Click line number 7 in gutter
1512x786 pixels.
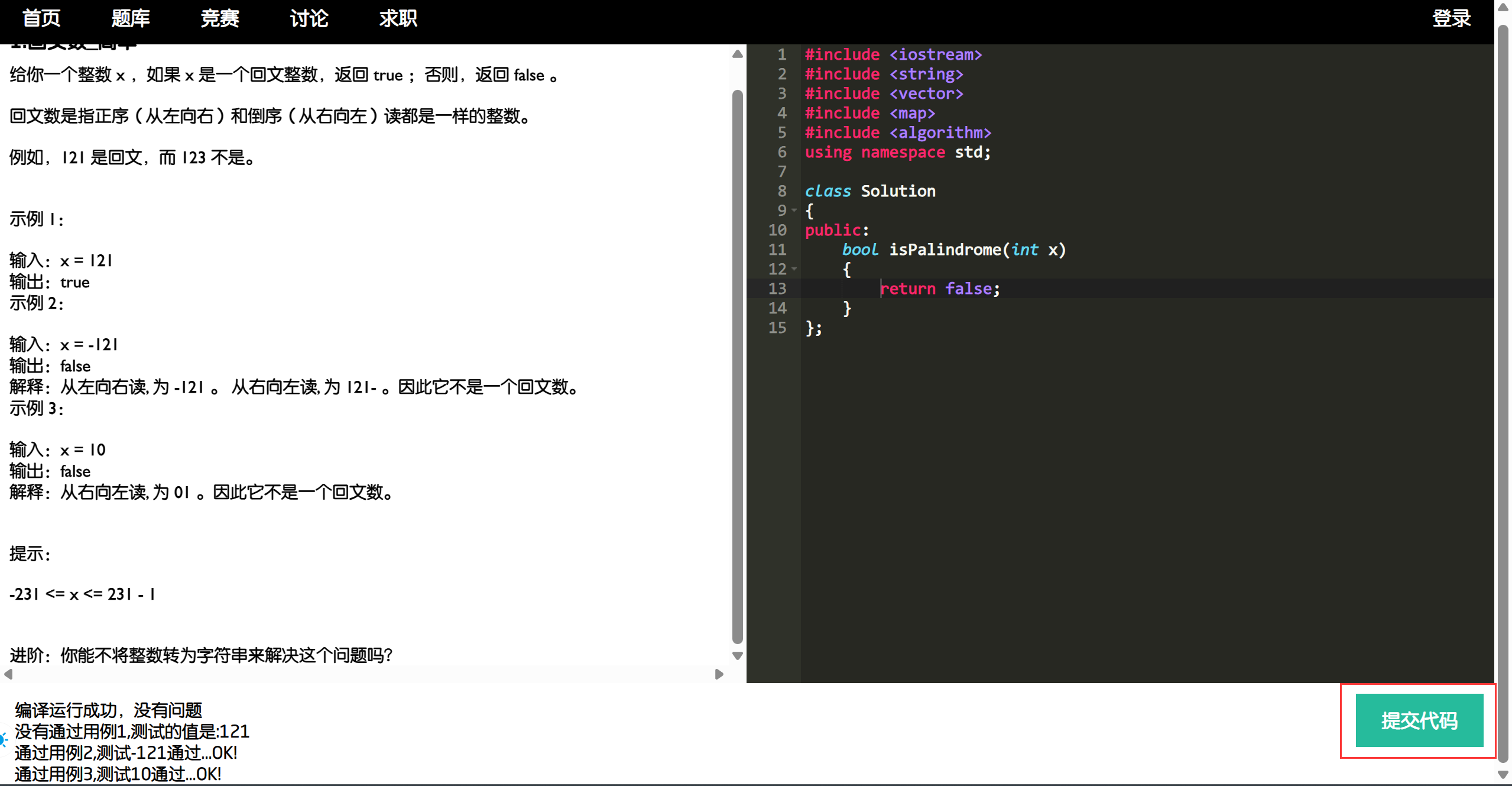tap(782, 172)
